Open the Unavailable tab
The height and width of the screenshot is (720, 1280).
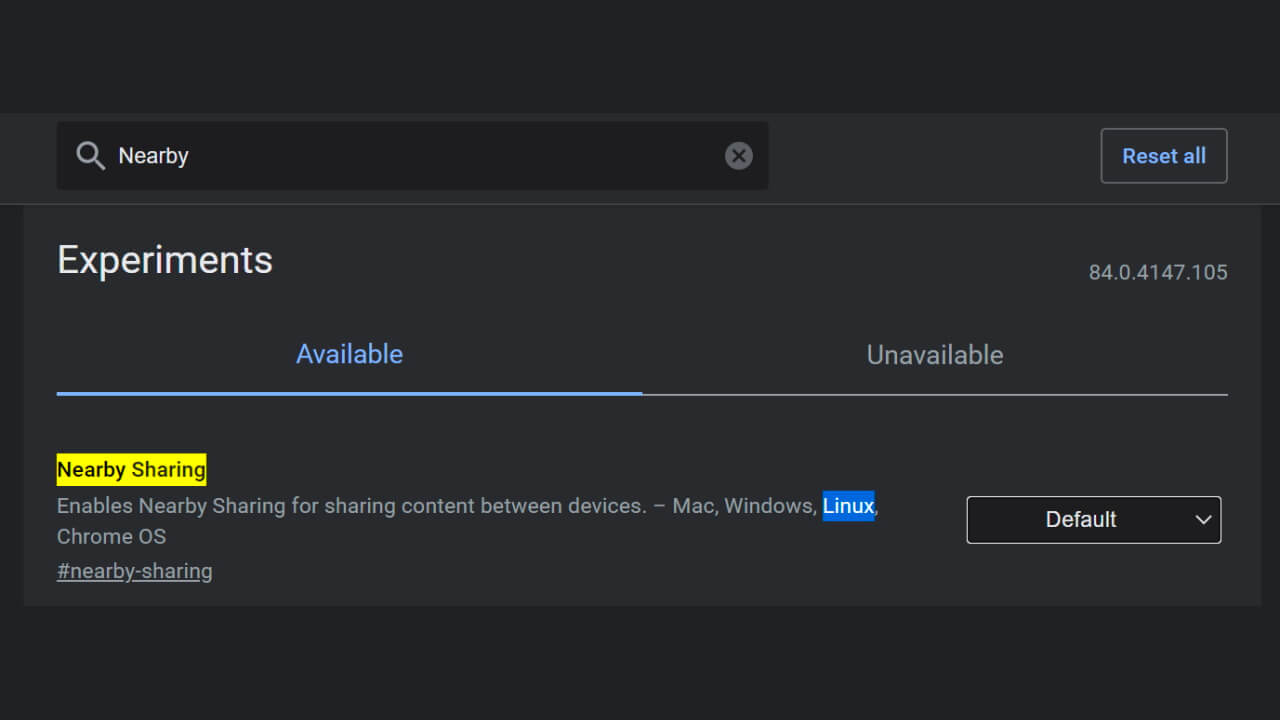tap(934, 355)
